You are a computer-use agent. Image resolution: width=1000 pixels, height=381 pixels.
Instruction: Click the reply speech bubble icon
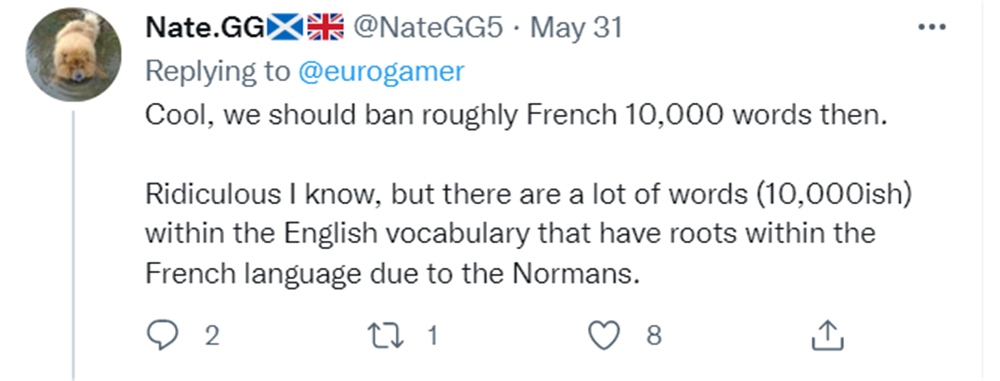click(161, 335)
